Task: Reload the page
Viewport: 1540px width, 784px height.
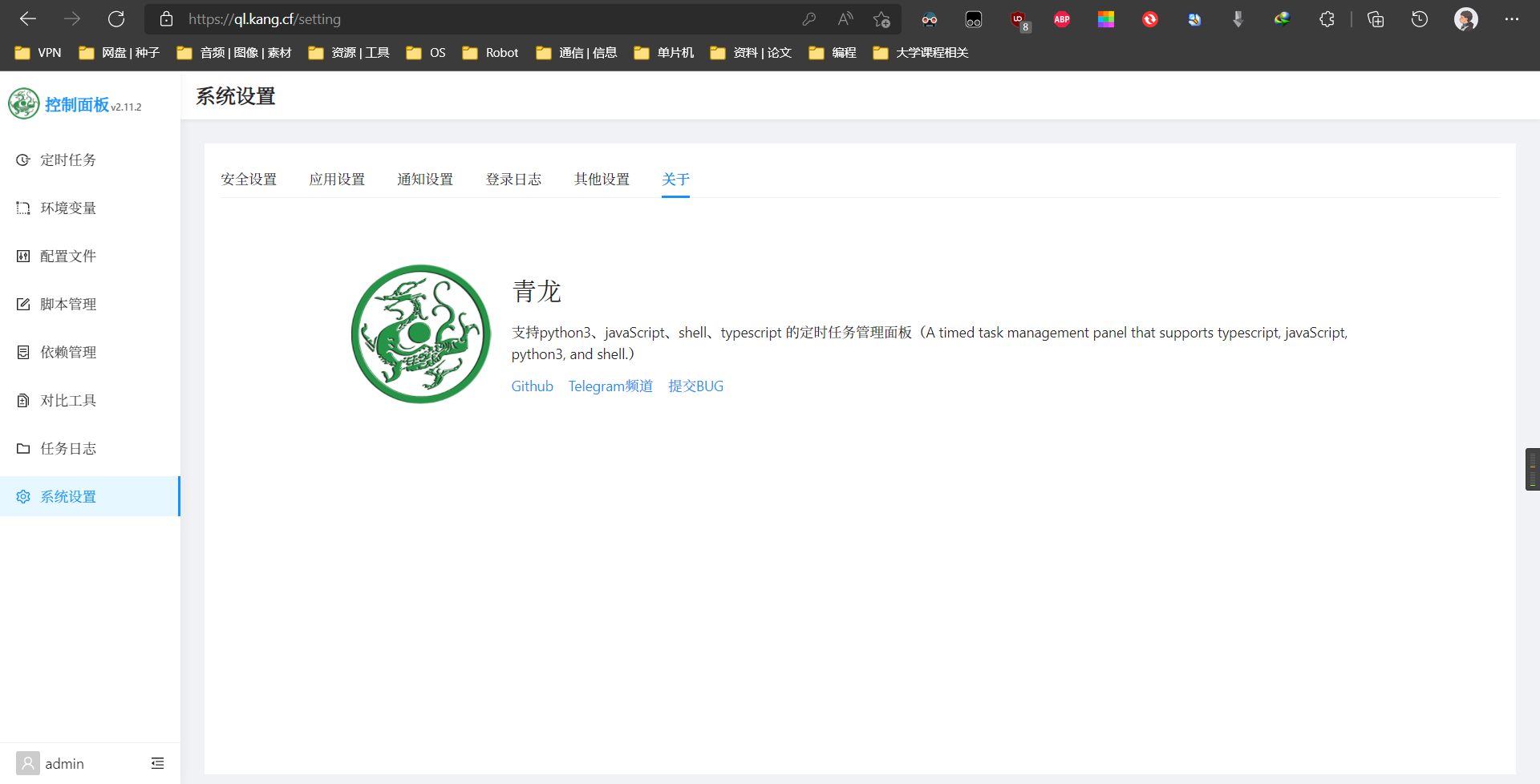Action: 116,18
